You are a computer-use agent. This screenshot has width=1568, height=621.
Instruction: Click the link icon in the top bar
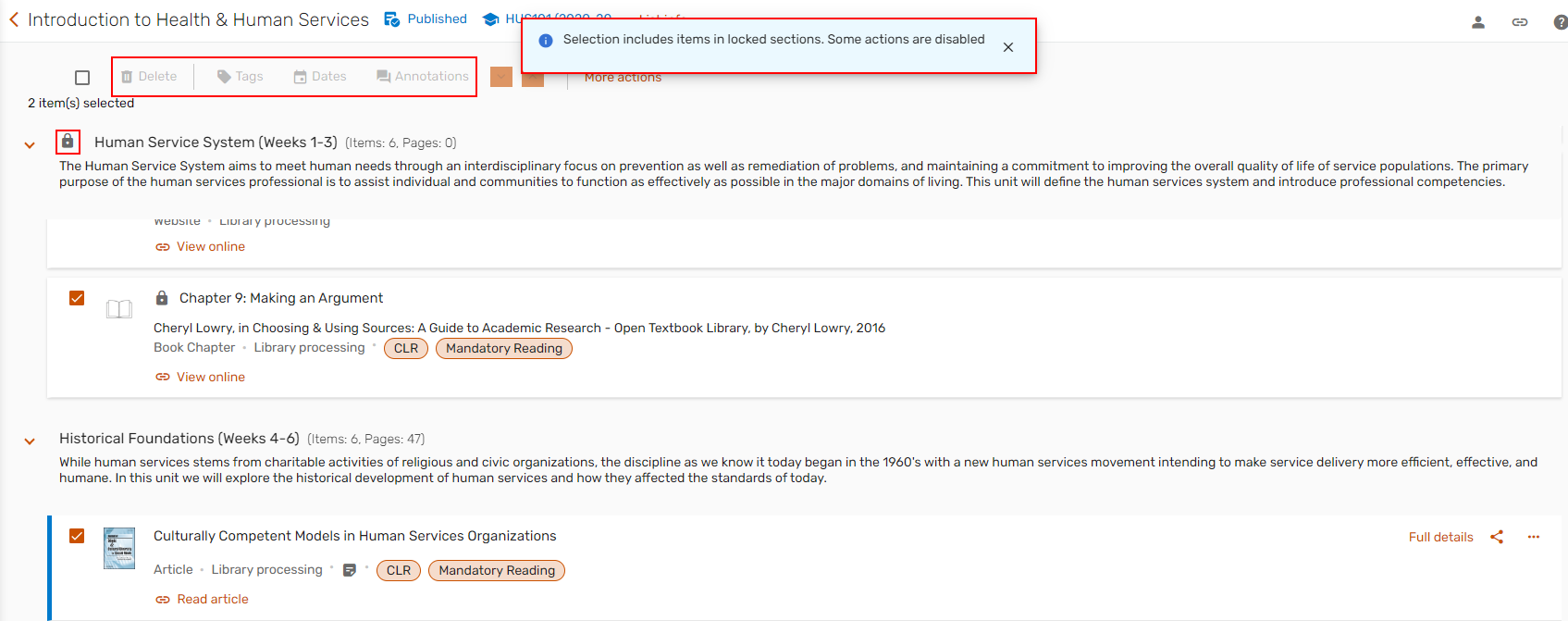[1520, 22]
